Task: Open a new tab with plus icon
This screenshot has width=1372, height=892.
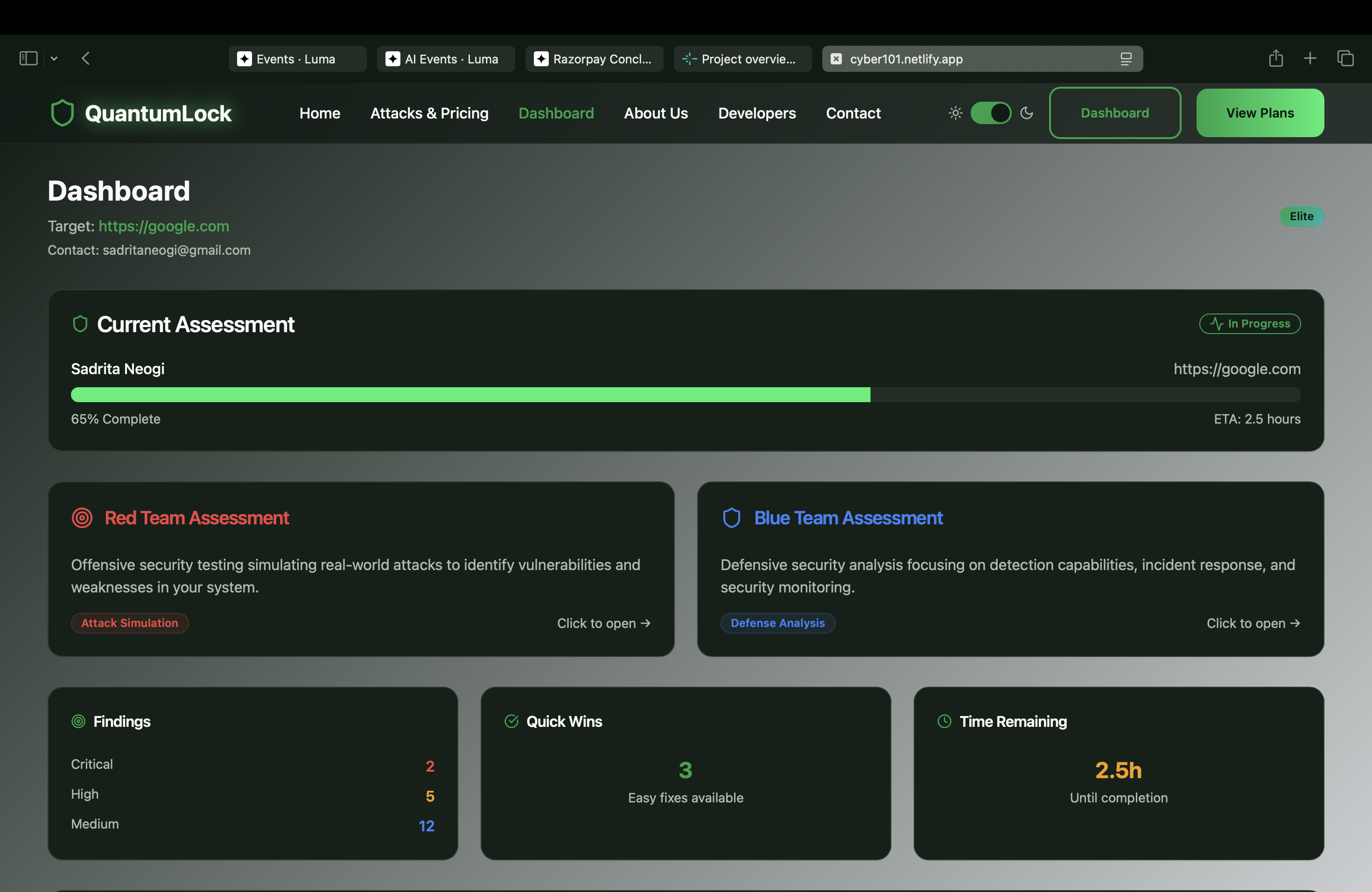Action: (1310, 58)
